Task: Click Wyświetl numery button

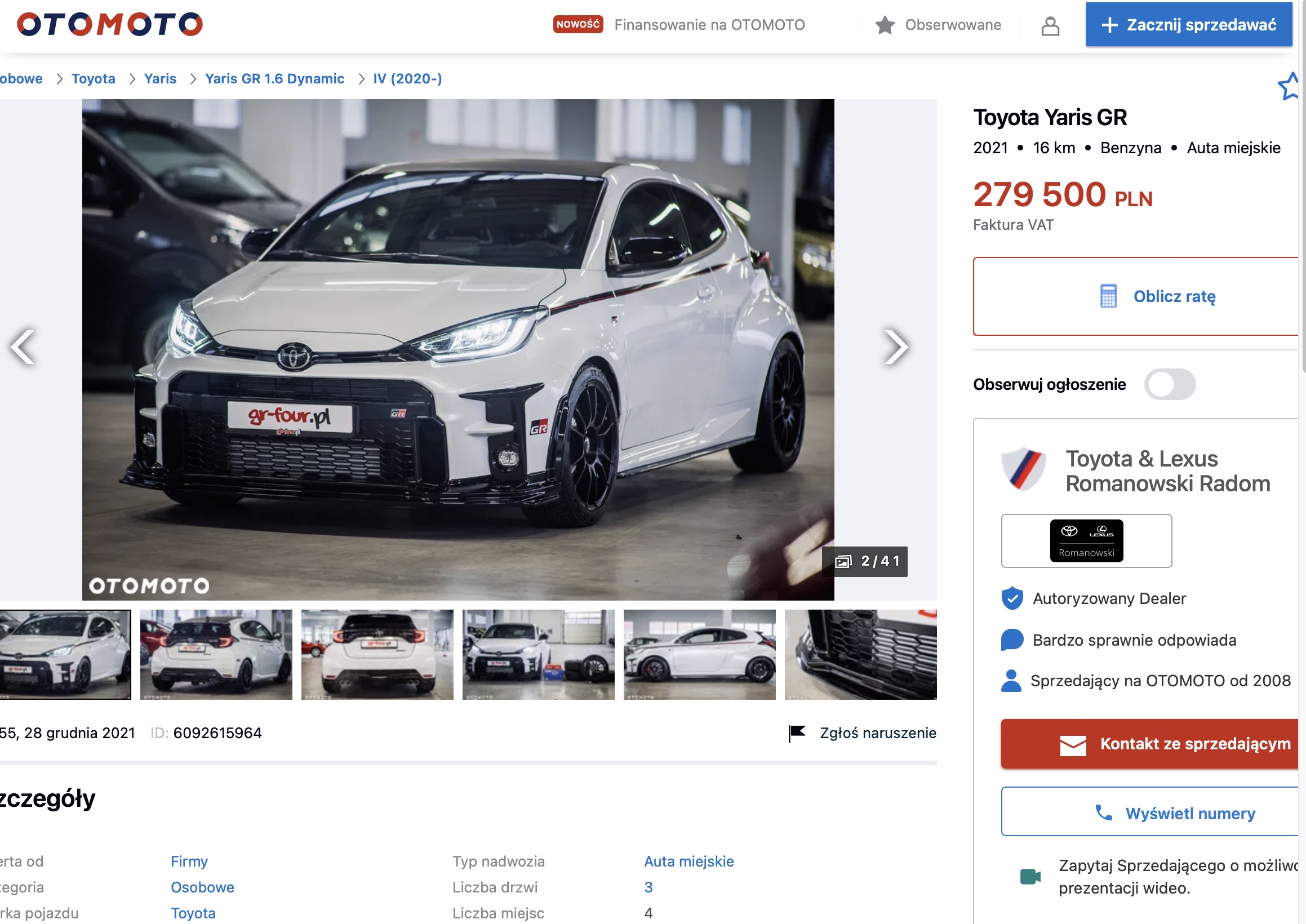Action: (1150, 812)
